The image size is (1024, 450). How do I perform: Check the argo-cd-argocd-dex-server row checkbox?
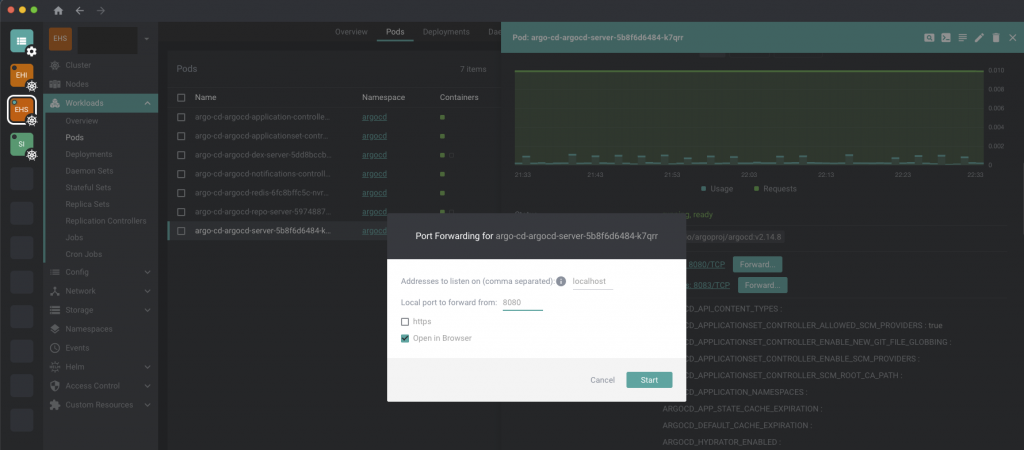tap(182, 155)
